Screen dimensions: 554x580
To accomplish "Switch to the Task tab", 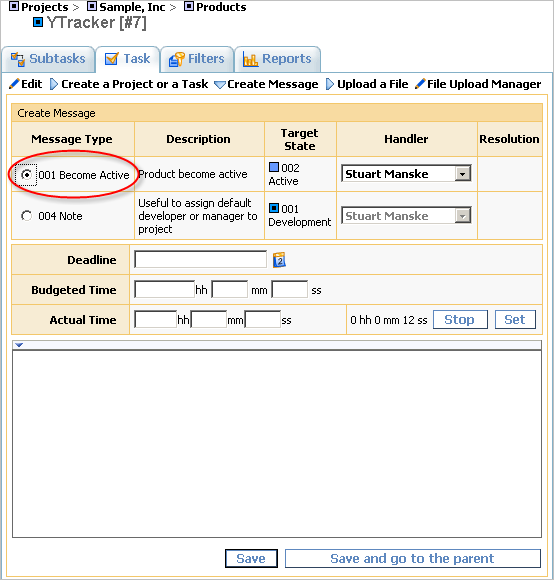I will (x=128, y=59).
